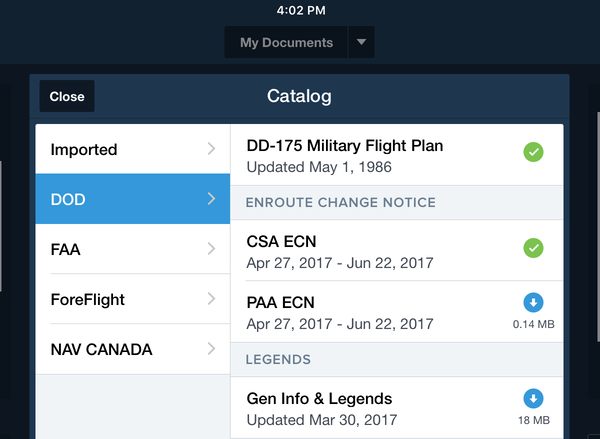Open the My Documents dropdown arrow

pyautogui.click(x=361, y=42)
